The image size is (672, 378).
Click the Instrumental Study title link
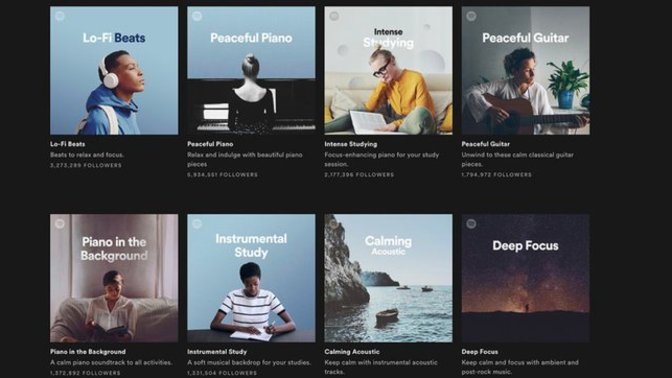[217, 351]
